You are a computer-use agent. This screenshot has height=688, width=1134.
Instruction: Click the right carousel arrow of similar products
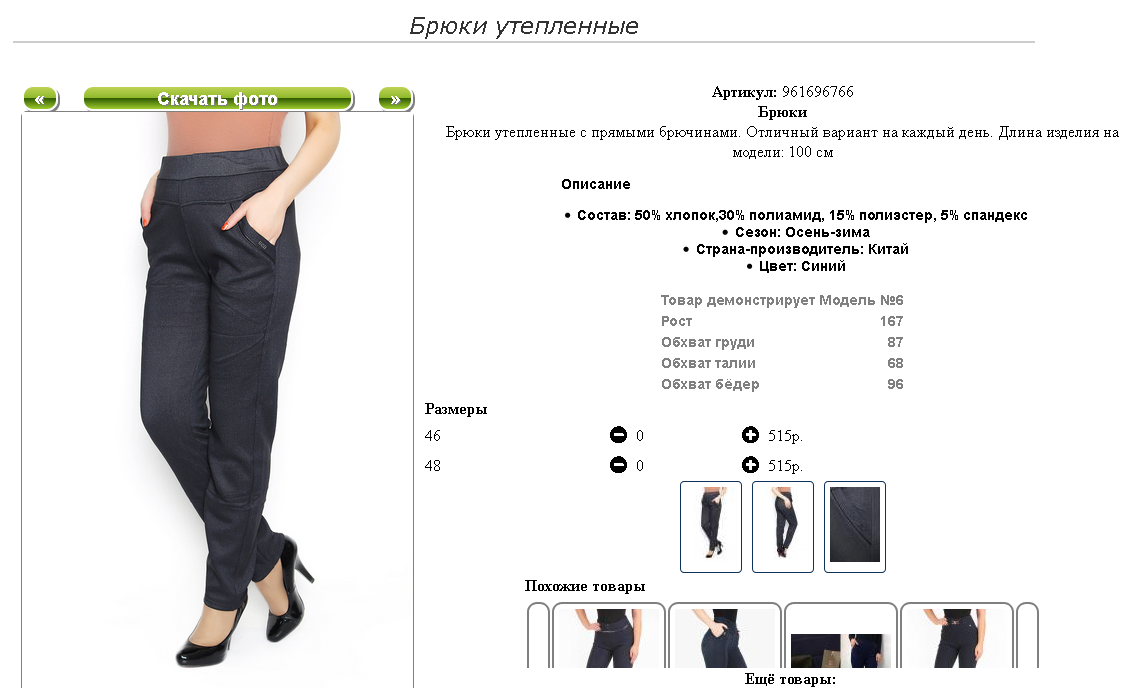click(1027, 635)
